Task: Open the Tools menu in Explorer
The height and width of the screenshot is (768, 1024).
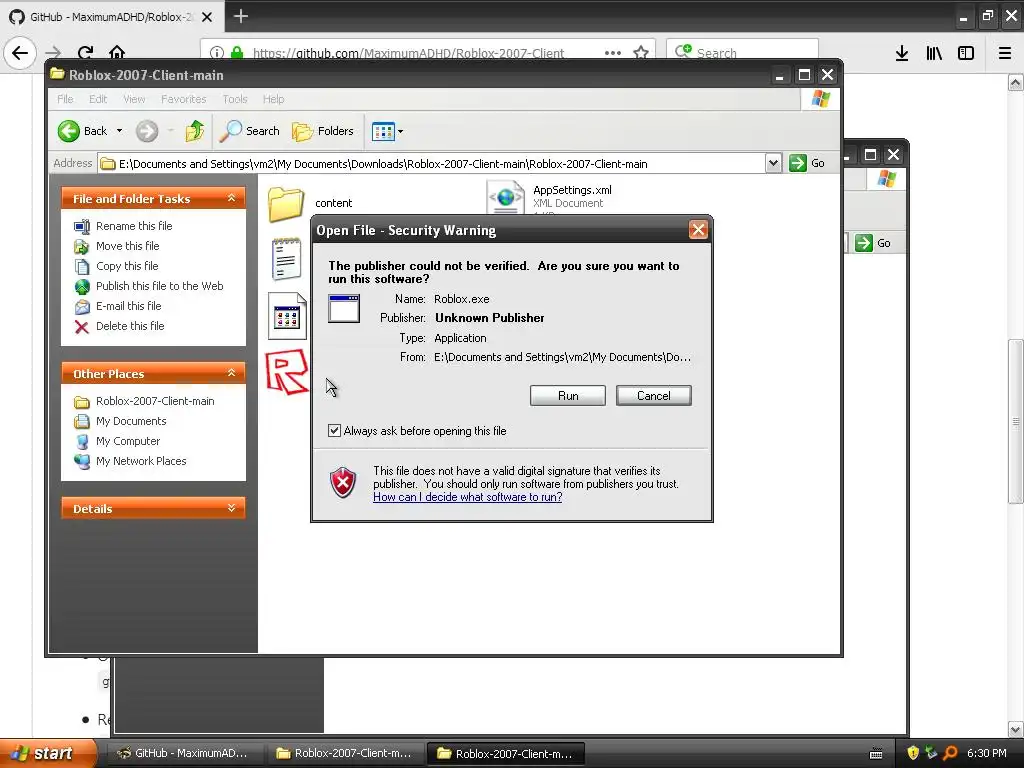Action: (234, 99)
